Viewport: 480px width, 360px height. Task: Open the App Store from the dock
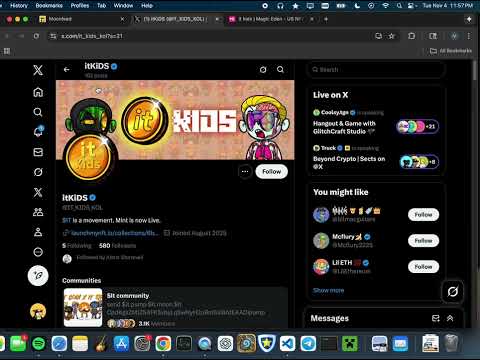(121, 343)
